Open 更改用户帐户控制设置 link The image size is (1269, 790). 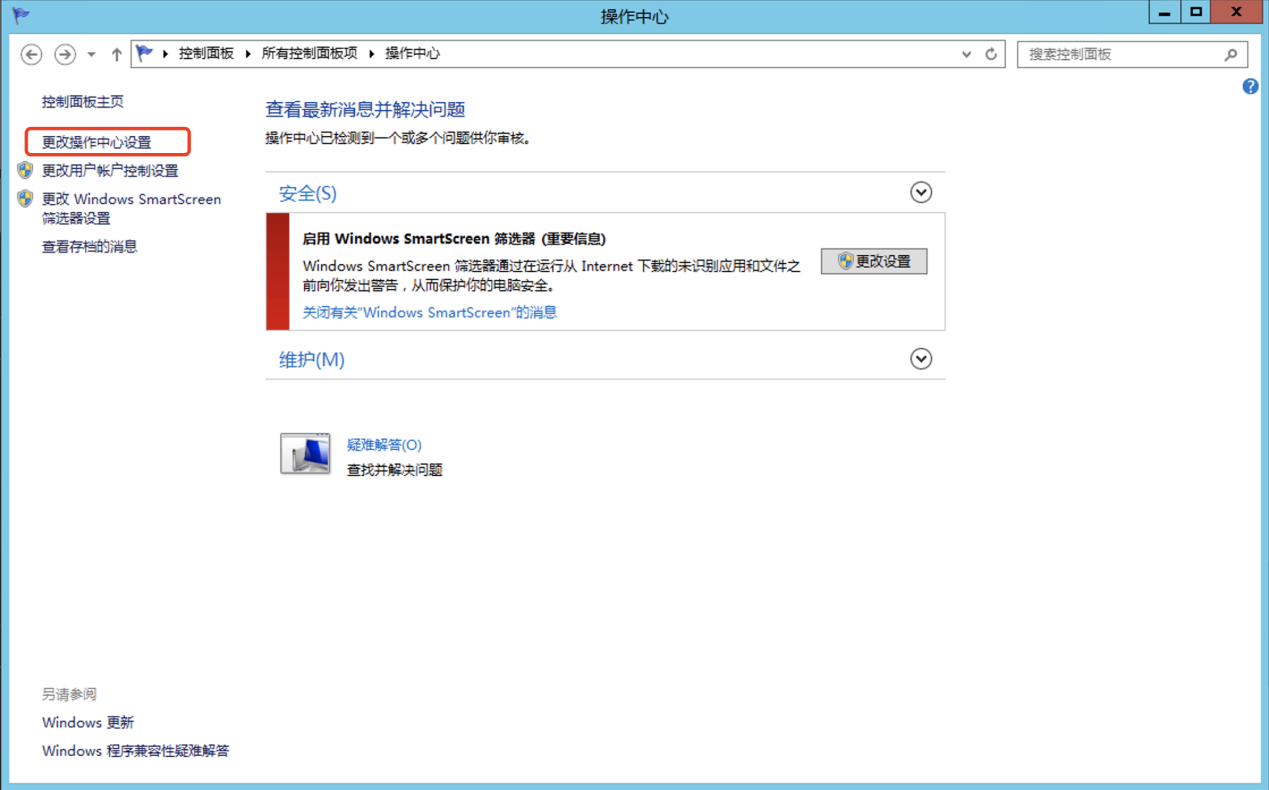pyautogui.click(x=110, y=171)
